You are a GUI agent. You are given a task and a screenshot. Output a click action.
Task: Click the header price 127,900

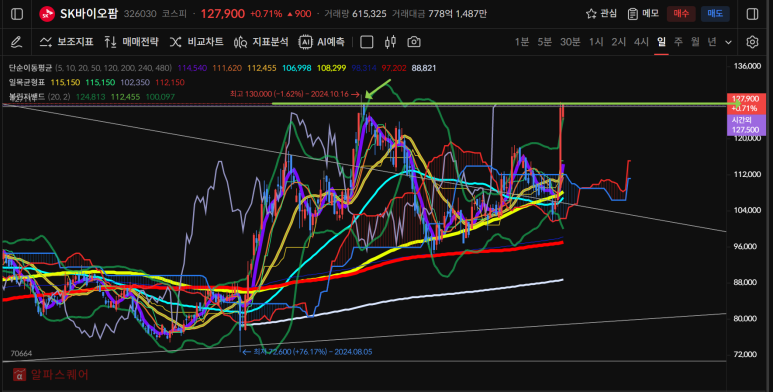point(222,14)
